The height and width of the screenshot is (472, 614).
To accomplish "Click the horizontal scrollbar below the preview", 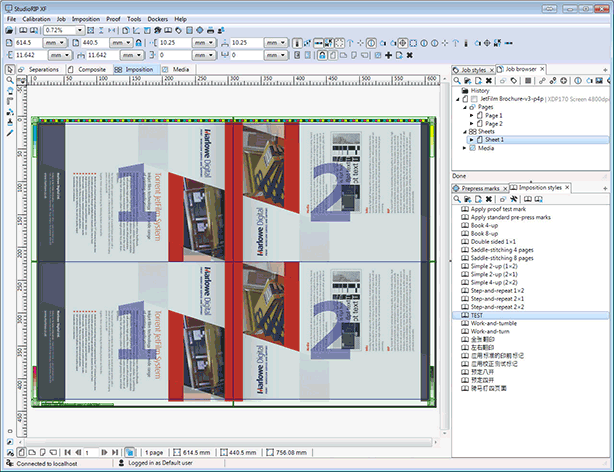I will click(x=228, y=442).
